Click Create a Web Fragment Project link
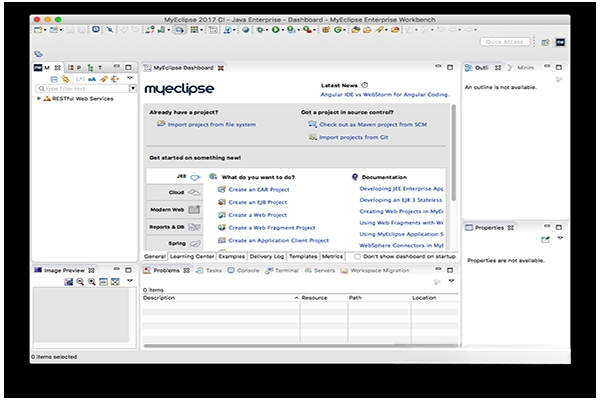 pyautogui.click(x=272, y=228)
